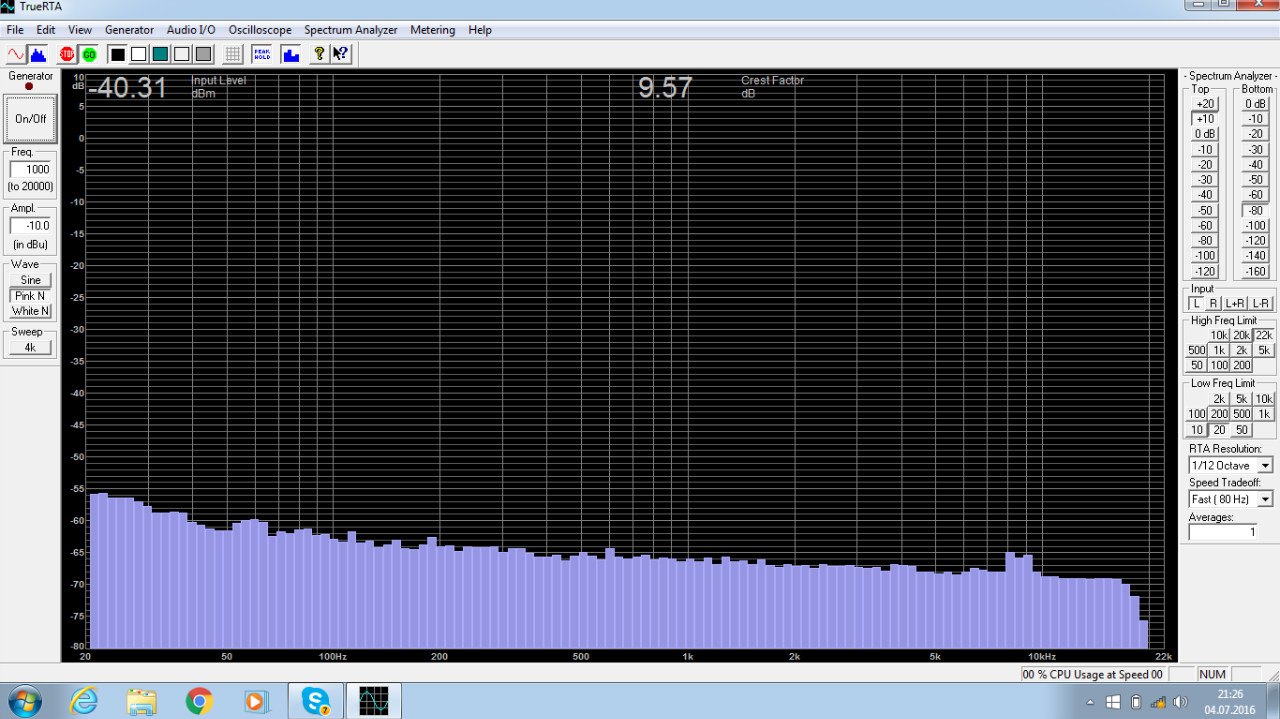
Task: Set Top scale to +20
Action: pyautogui.click(x=1205, y=104)
